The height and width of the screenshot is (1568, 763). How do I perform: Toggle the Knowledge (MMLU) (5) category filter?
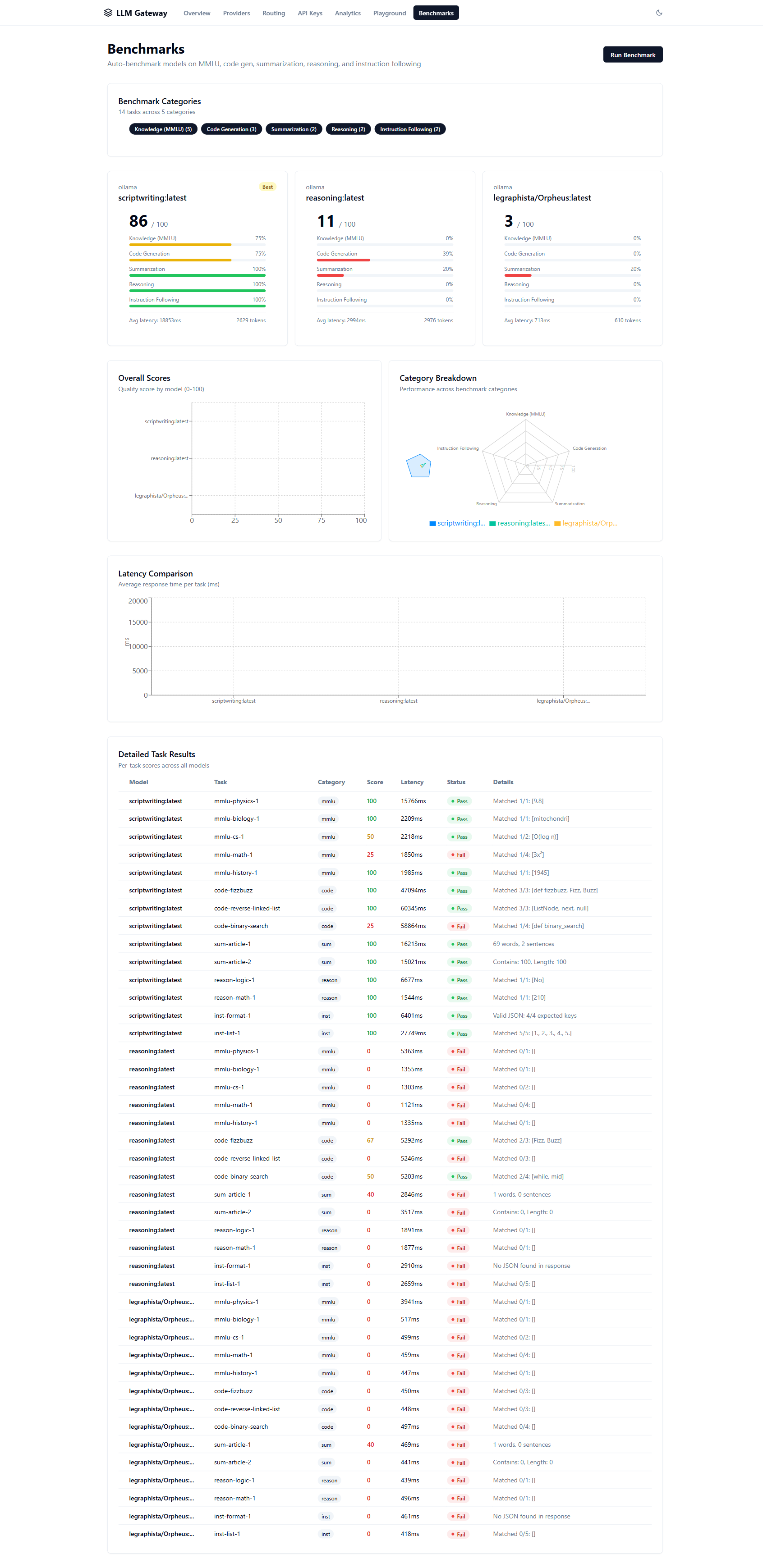[x=163, y=129]
